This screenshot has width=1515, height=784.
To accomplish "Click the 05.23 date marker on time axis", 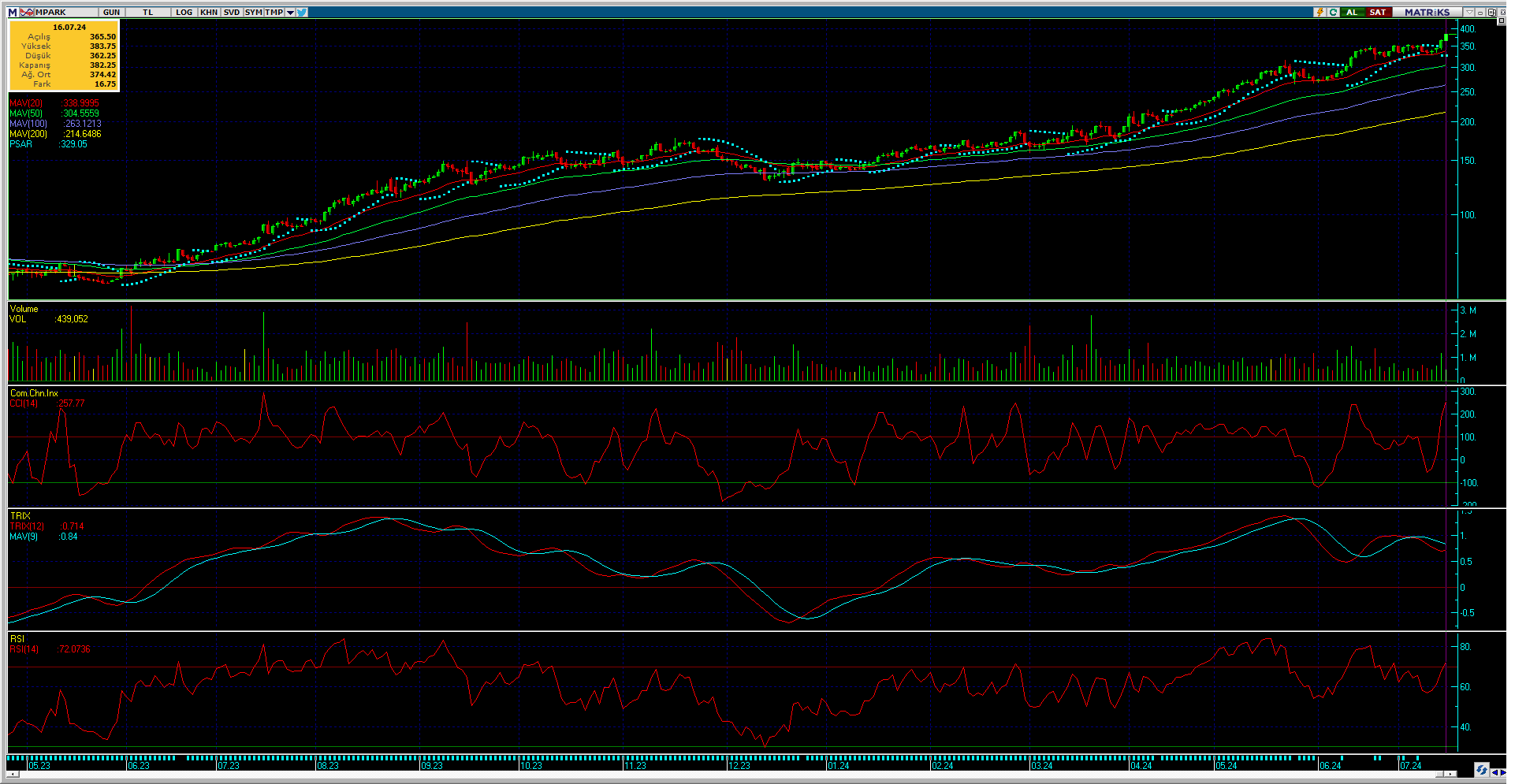I will click(39, 766).
